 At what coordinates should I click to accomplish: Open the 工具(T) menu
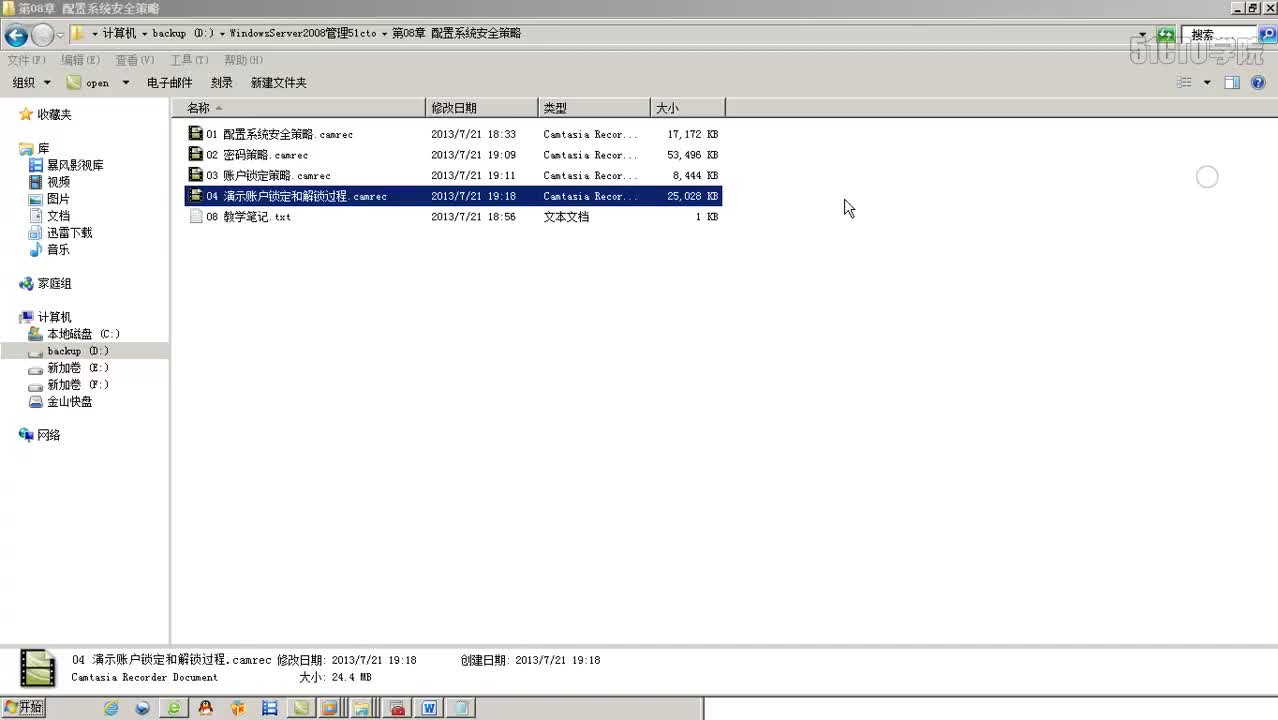tap(189, 60)
